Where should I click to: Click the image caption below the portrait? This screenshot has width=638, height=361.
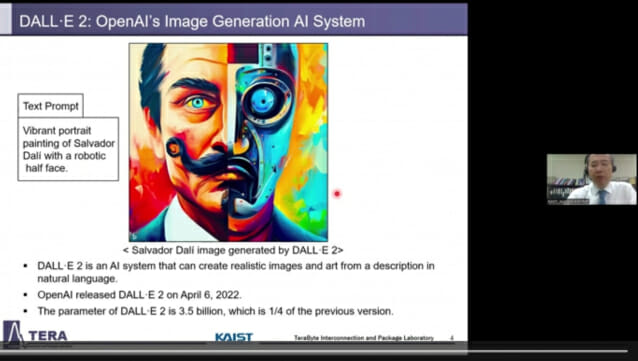(233, 250)
